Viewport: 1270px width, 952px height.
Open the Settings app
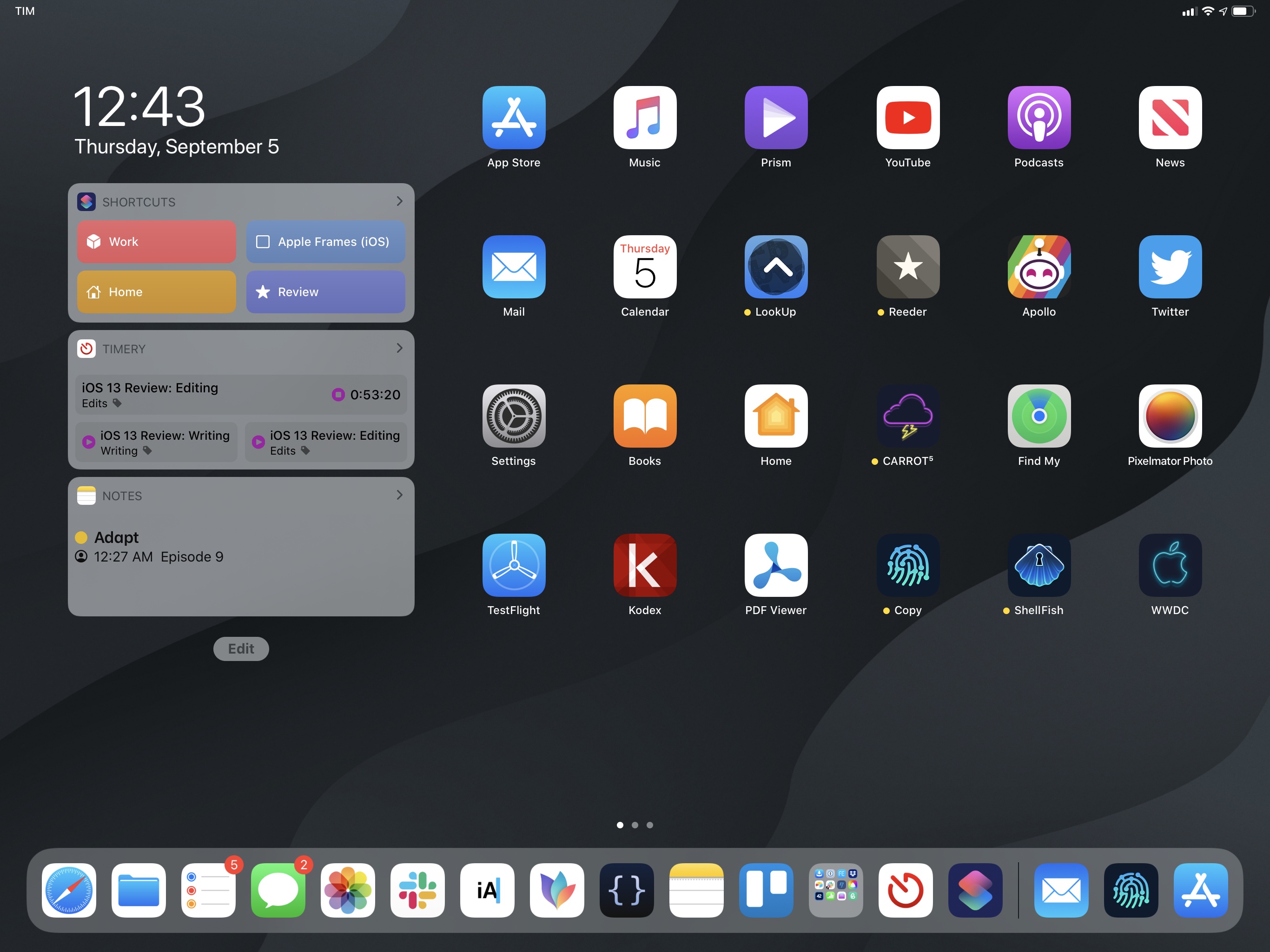coord(513,416)
